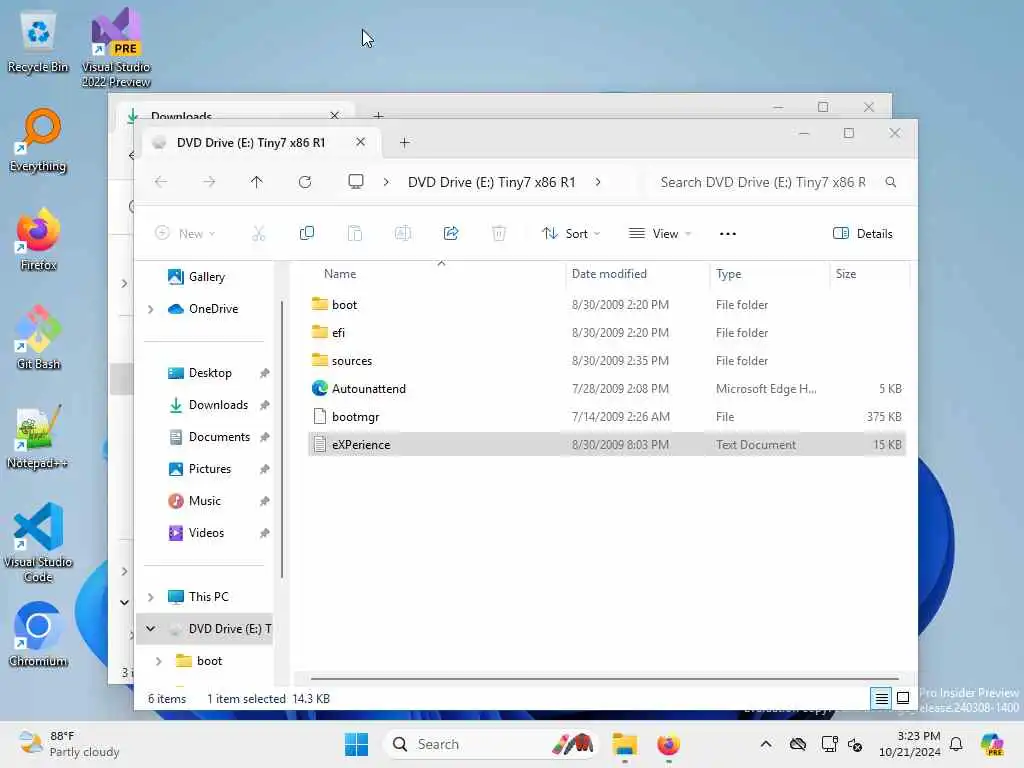
Task: Click the Paste clipboard icon
Action: pos(355,233)
